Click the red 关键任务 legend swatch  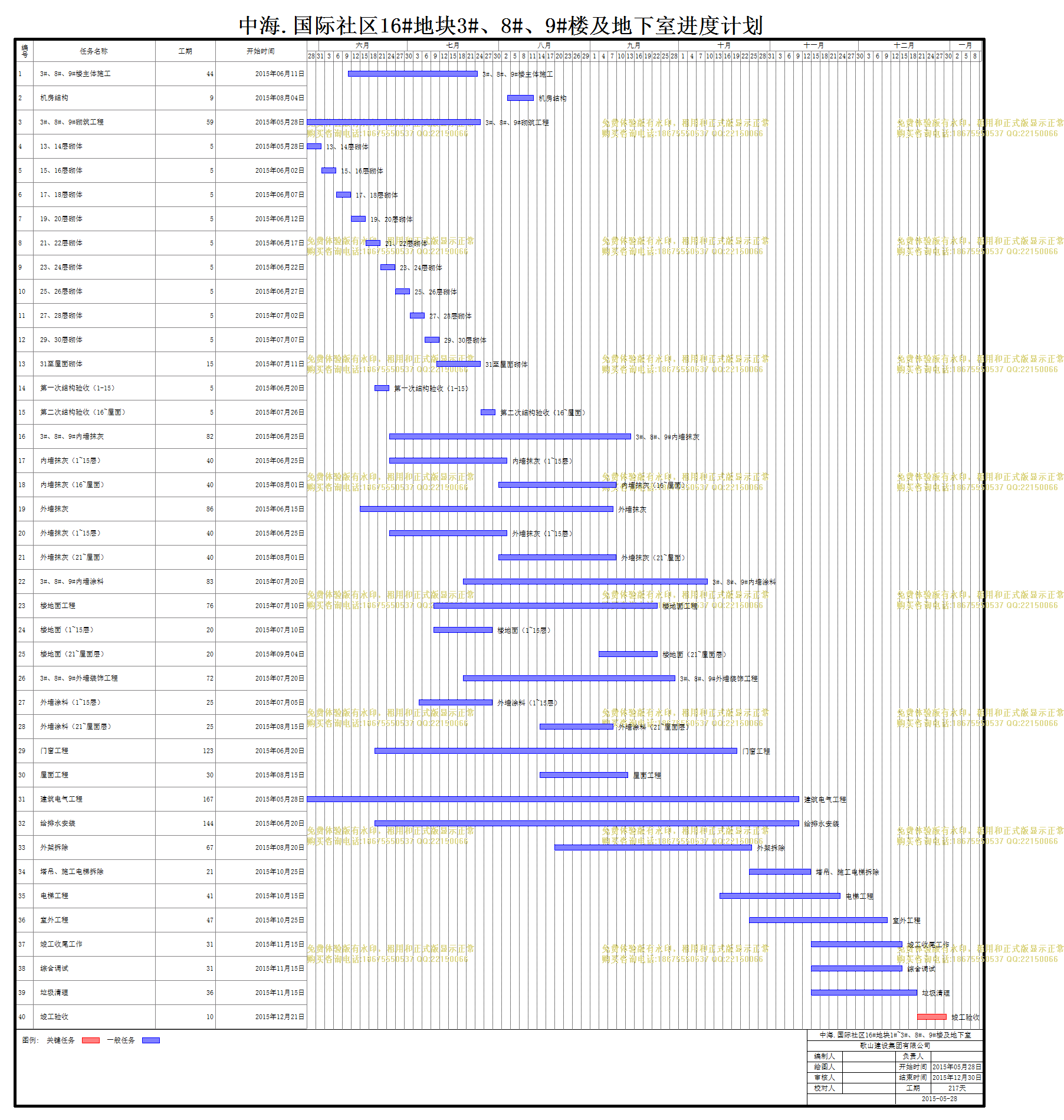click(x=91, y=1040)
